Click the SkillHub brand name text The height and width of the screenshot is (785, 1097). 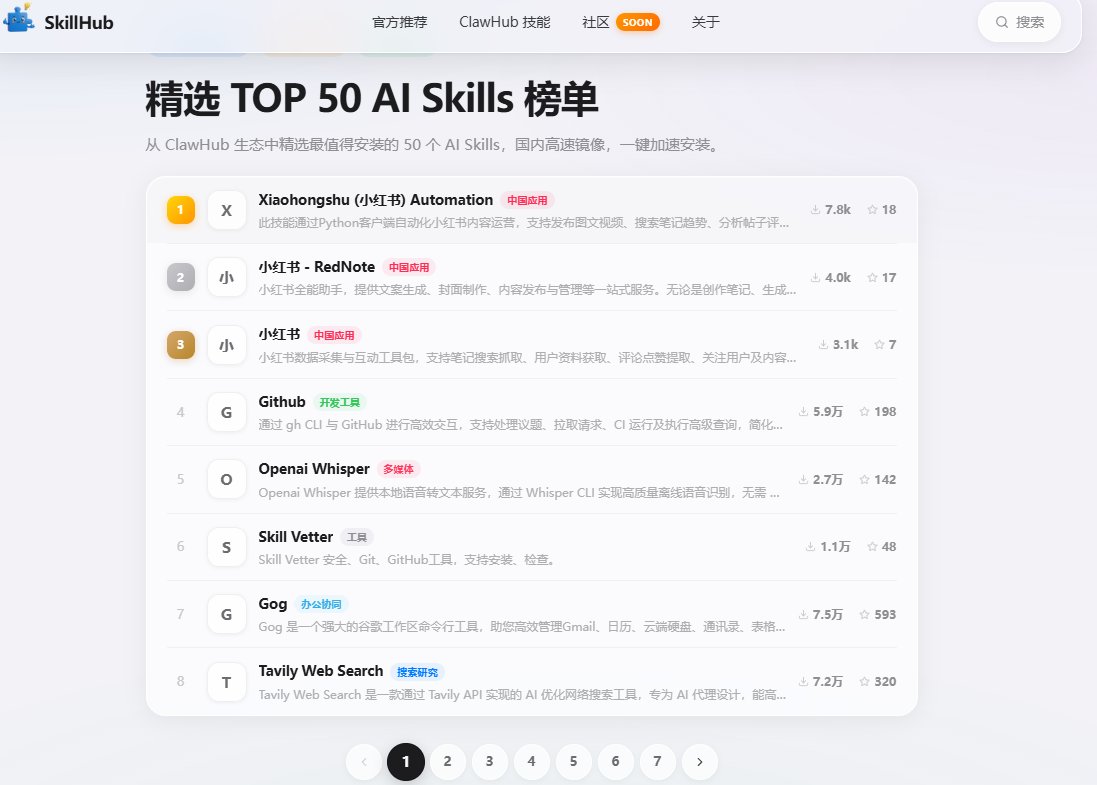click(78, 22)
